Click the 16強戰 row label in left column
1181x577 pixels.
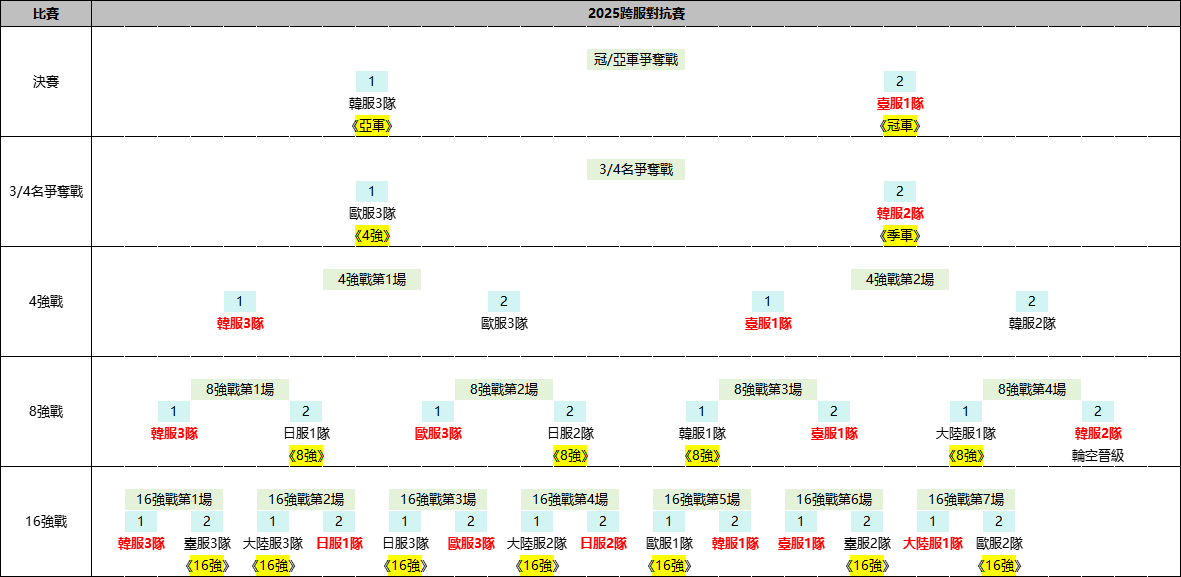coord(45,521)
